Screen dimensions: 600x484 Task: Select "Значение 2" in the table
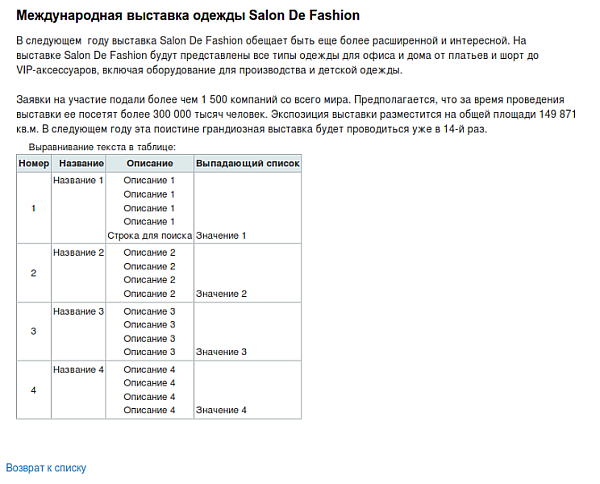coord(221,294)
